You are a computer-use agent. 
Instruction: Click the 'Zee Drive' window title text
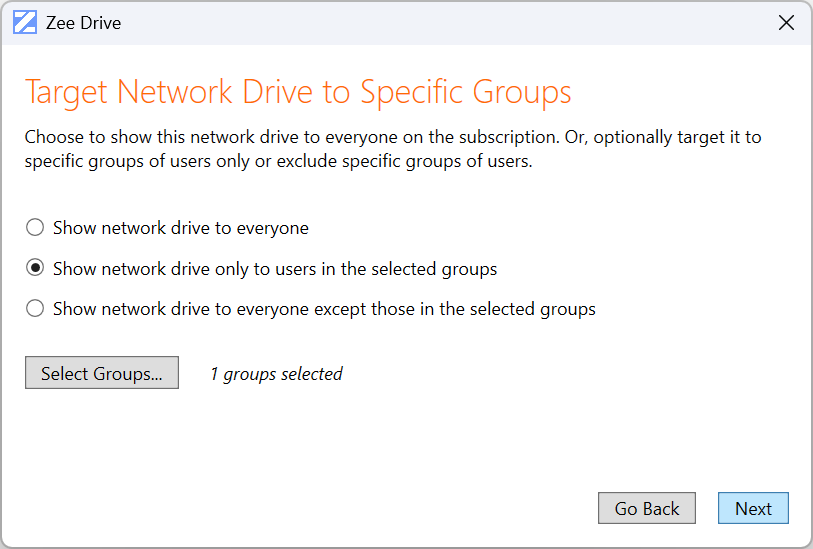point(83,23)
